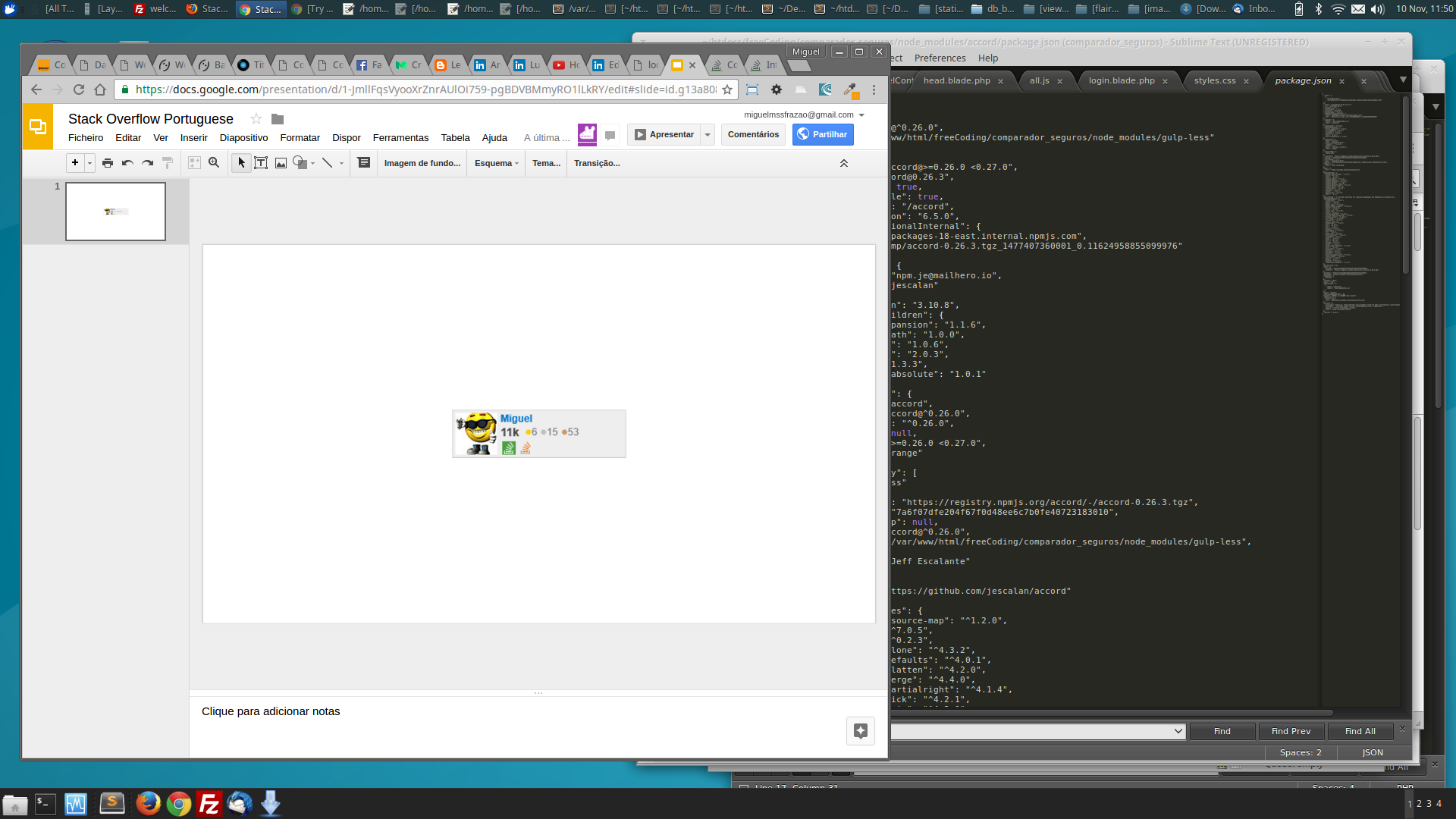
Task: Collapse the menus with double chevron
Action: tap(843, 163)
